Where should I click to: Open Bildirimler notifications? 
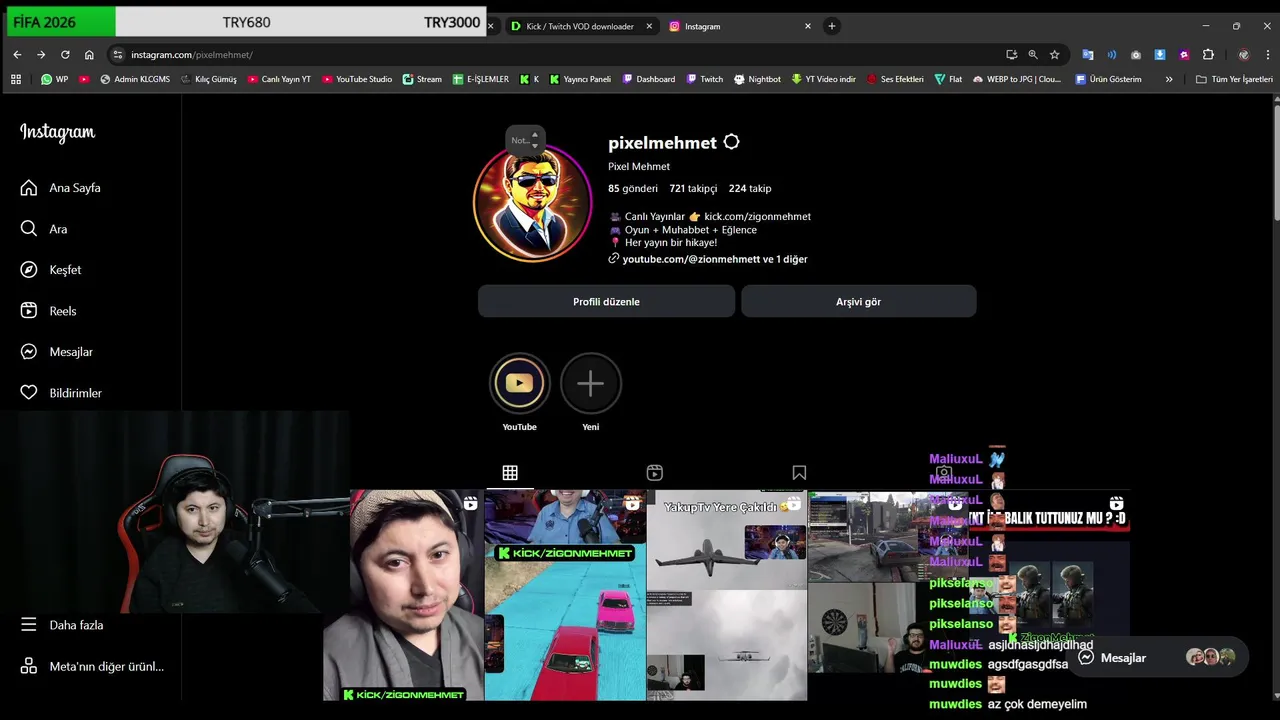tap(61, 393)
